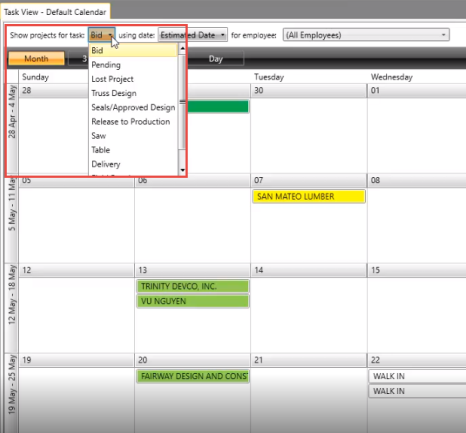Switch to Month view
This screenshot has width=466, height=433.
pos(36,59)
